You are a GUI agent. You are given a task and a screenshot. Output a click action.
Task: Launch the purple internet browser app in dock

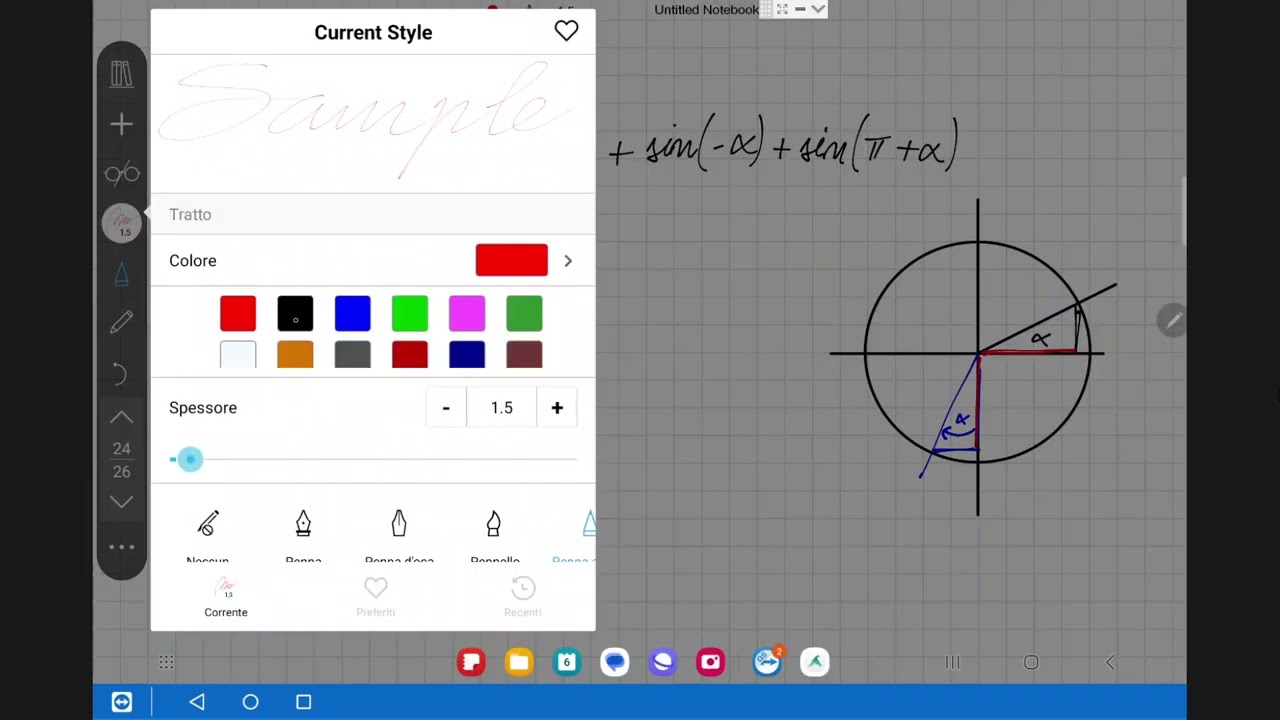(x=662, y=661)
